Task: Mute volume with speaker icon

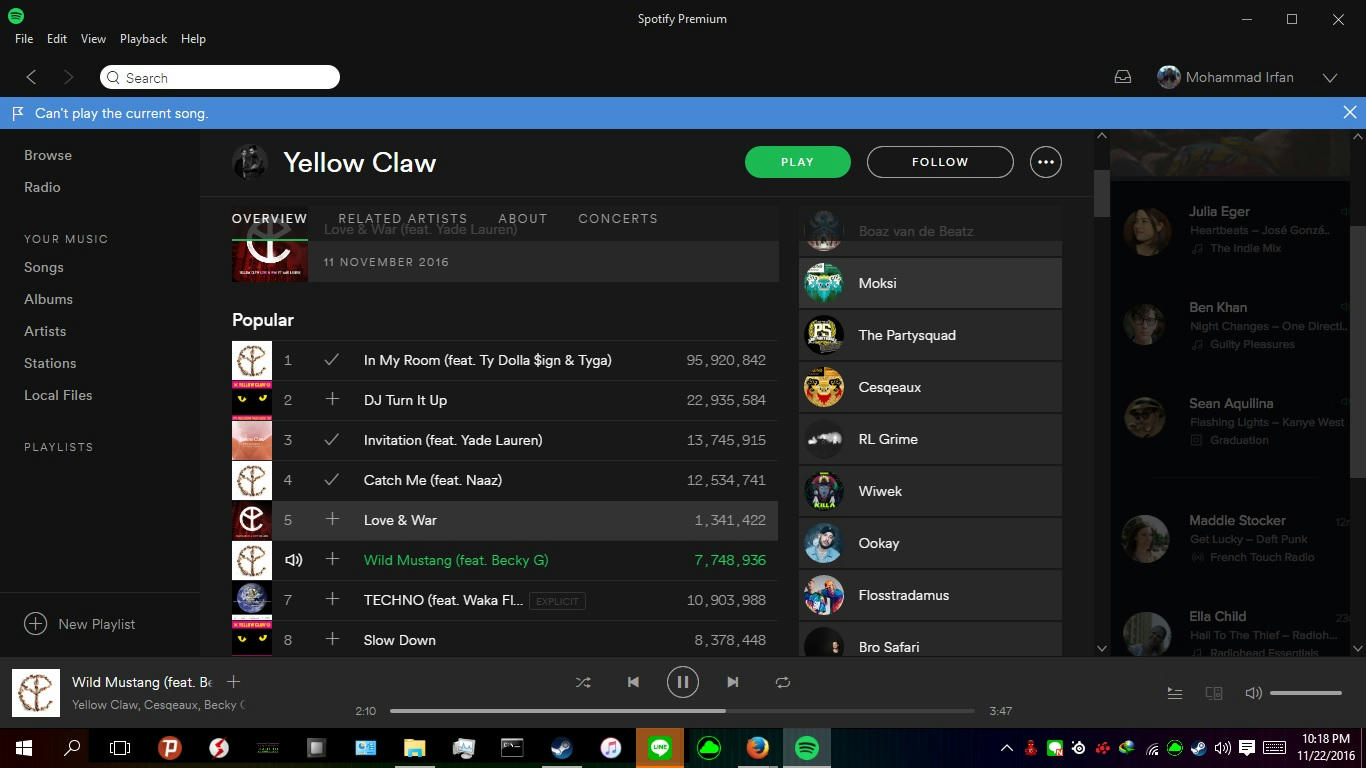Action: 1253,693
